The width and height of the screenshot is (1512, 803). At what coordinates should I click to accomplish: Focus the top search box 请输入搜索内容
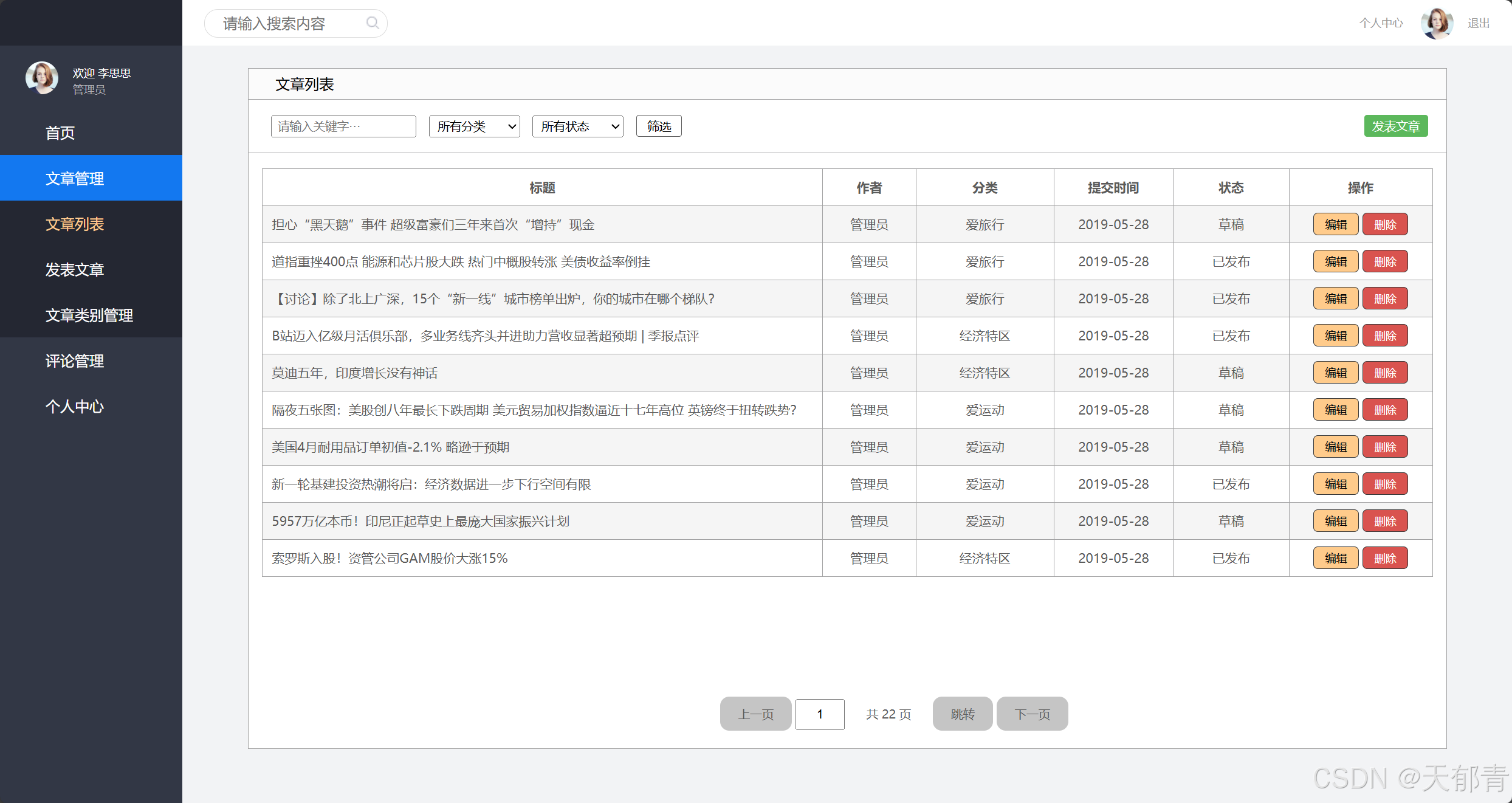[x=295, y=23]
